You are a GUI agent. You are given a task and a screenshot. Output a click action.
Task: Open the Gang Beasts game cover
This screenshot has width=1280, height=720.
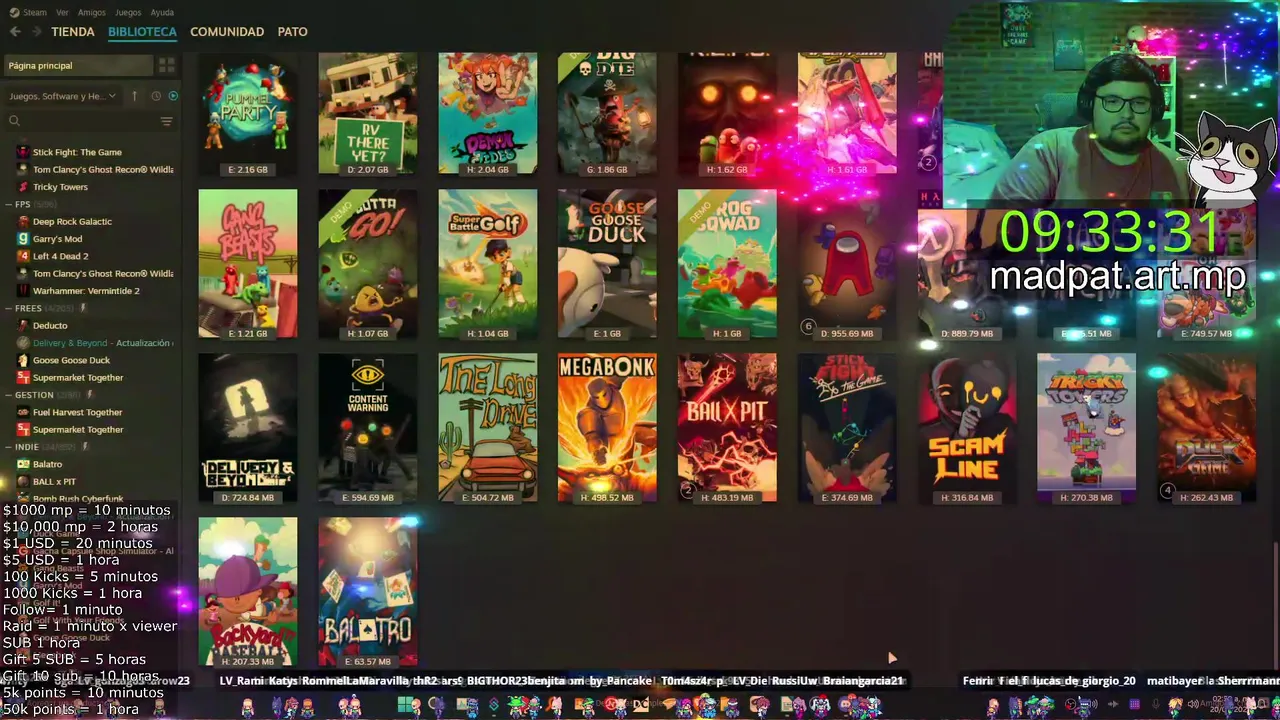pos(248,264)
